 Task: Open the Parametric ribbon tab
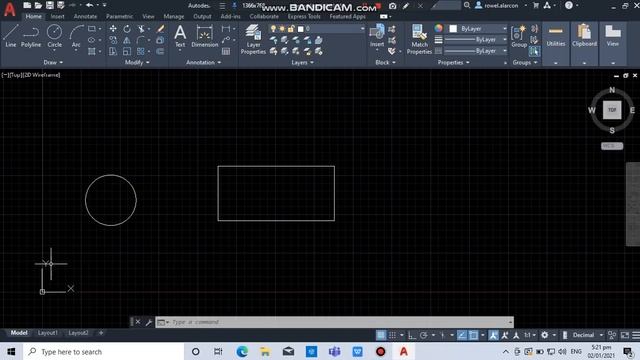(x=119, y=16)
